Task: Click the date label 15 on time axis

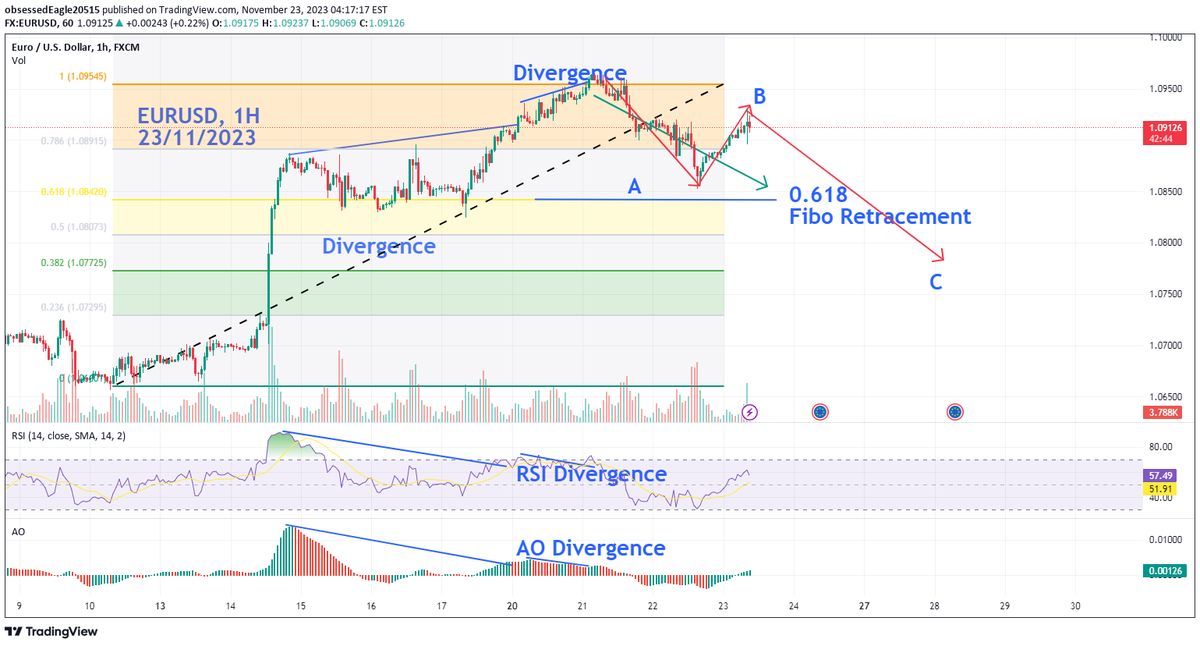Action: (300, 606)
